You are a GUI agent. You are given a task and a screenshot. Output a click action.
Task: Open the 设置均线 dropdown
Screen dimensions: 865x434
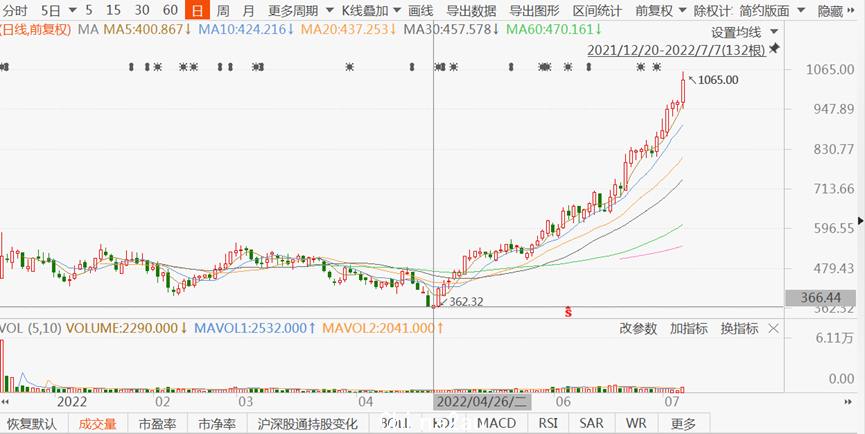click(x=774, y=32)
